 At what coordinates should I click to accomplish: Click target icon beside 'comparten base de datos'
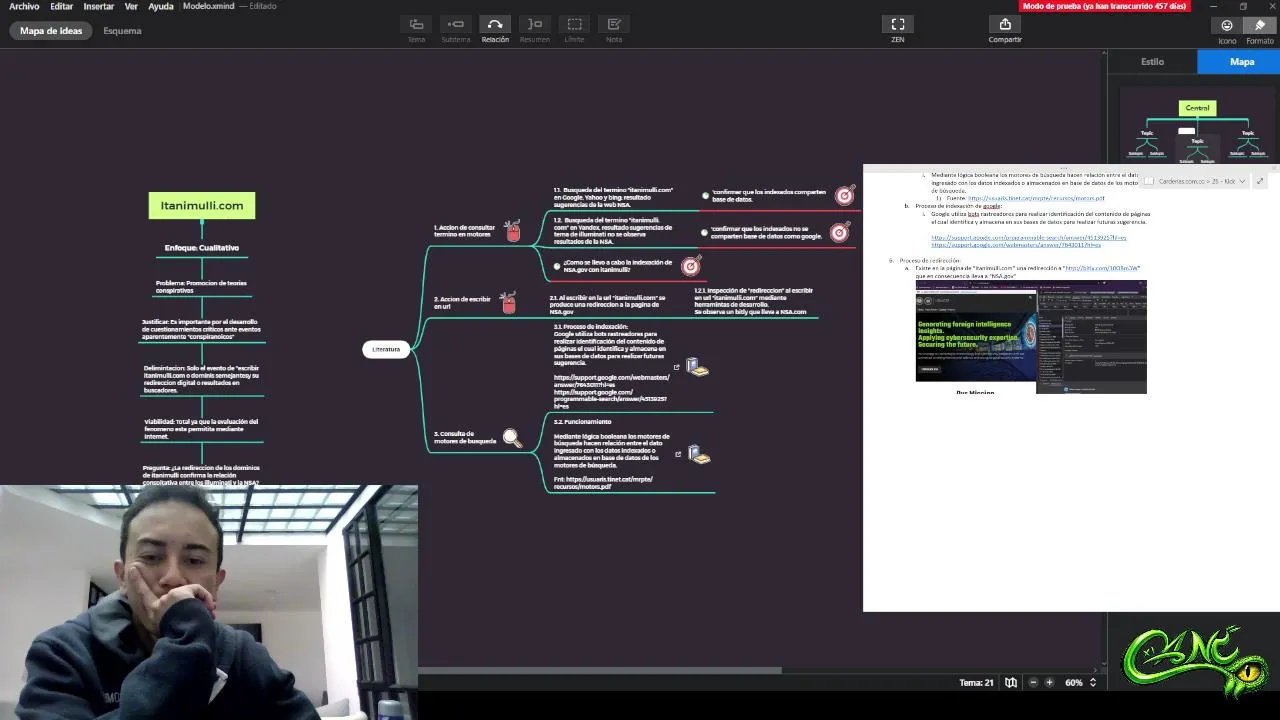click(x=845, y=195)
